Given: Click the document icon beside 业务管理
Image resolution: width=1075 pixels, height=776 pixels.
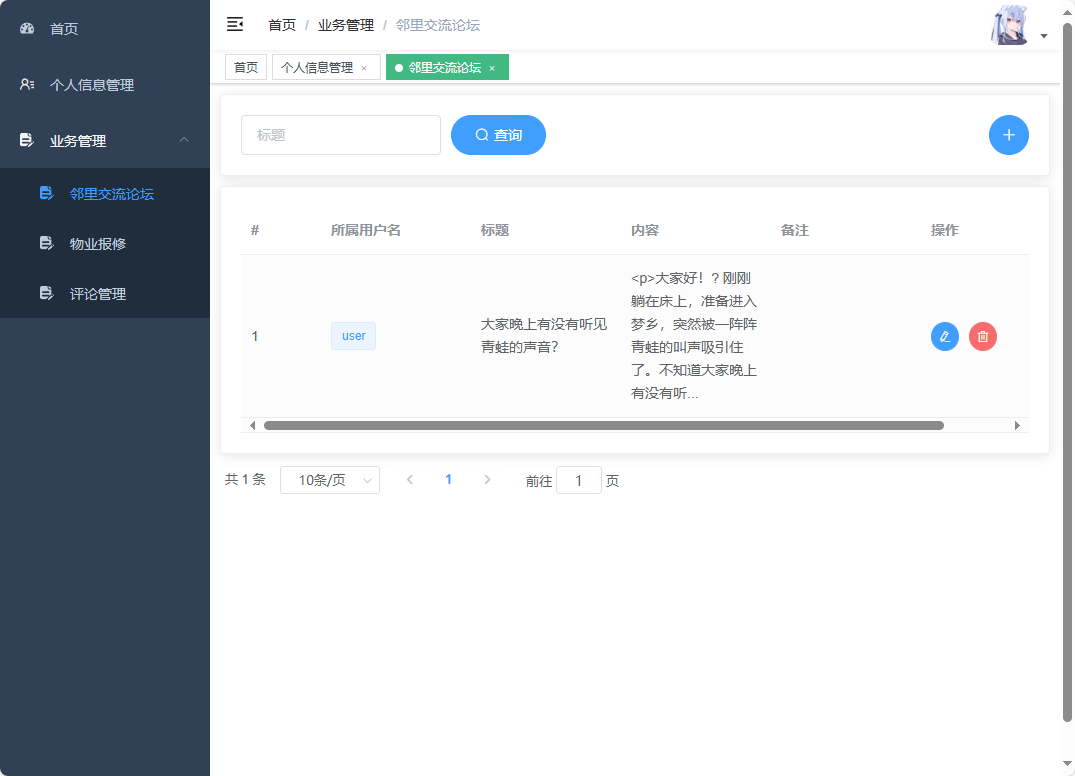Looking at the screenshot, I should tap(25, 140).
